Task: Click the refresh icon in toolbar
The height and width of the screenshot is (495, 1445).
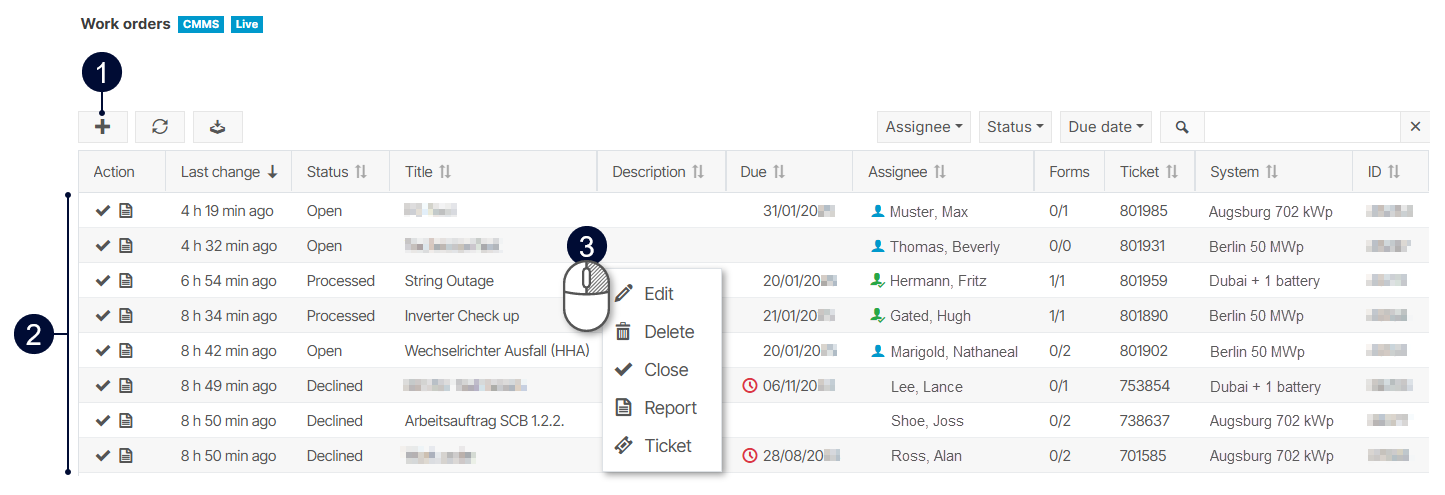Action: click(x=160, y=127)
